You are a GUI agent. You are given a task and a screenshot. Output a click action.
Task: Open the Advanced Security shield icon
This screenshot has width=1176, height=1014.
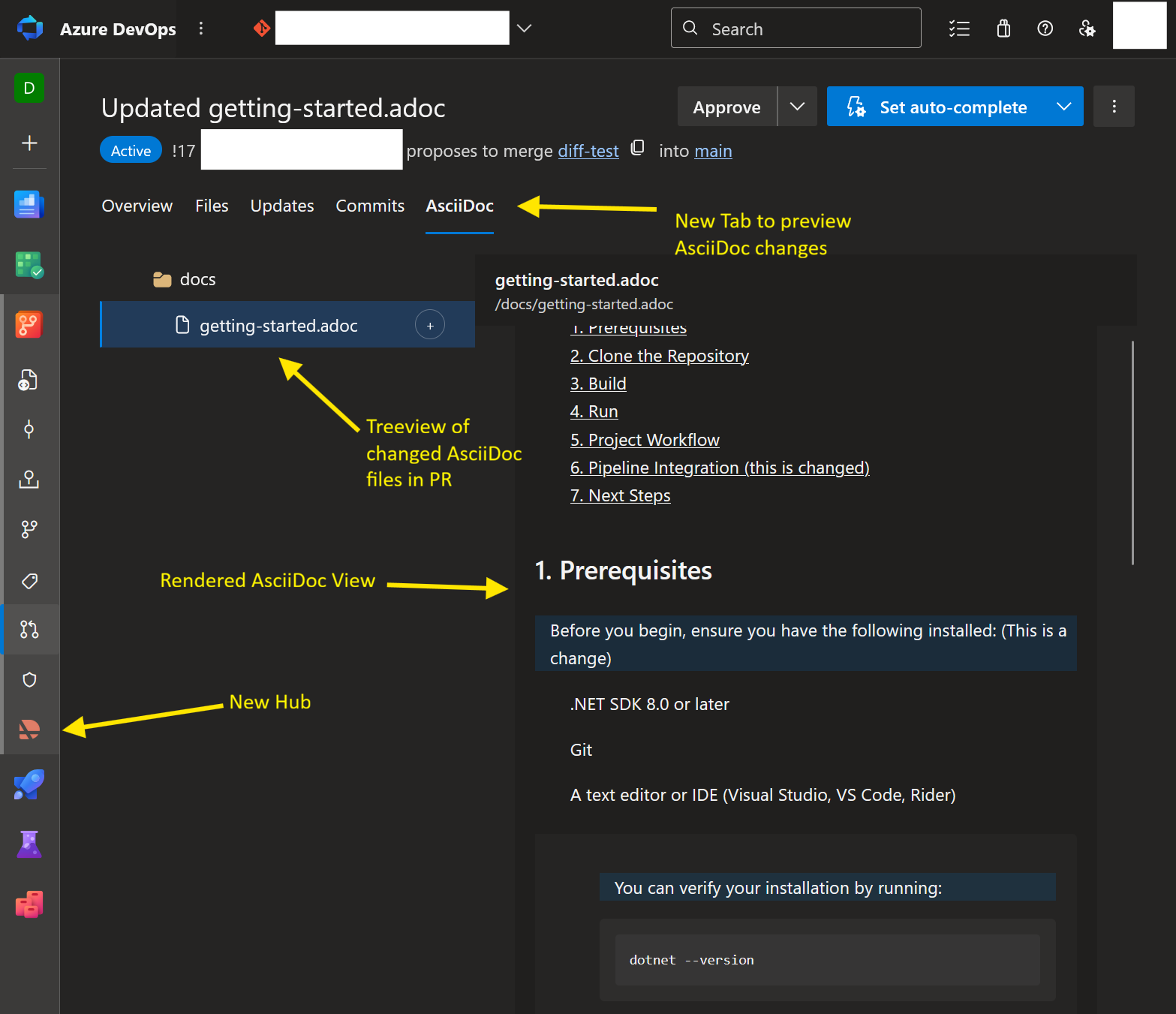tap(29, 679)
